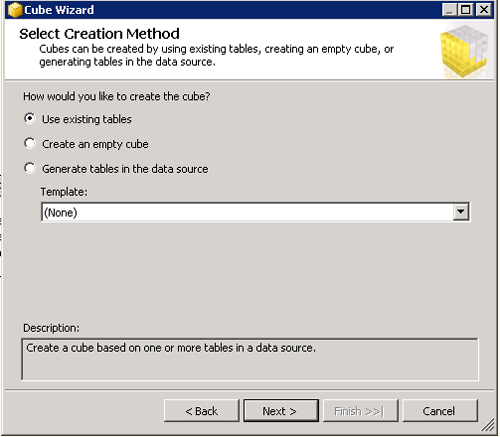Image resolution: width=500 pixels, height=437 pixels.
Task: Go back with the '< Back' button
Action: (202, 411)
